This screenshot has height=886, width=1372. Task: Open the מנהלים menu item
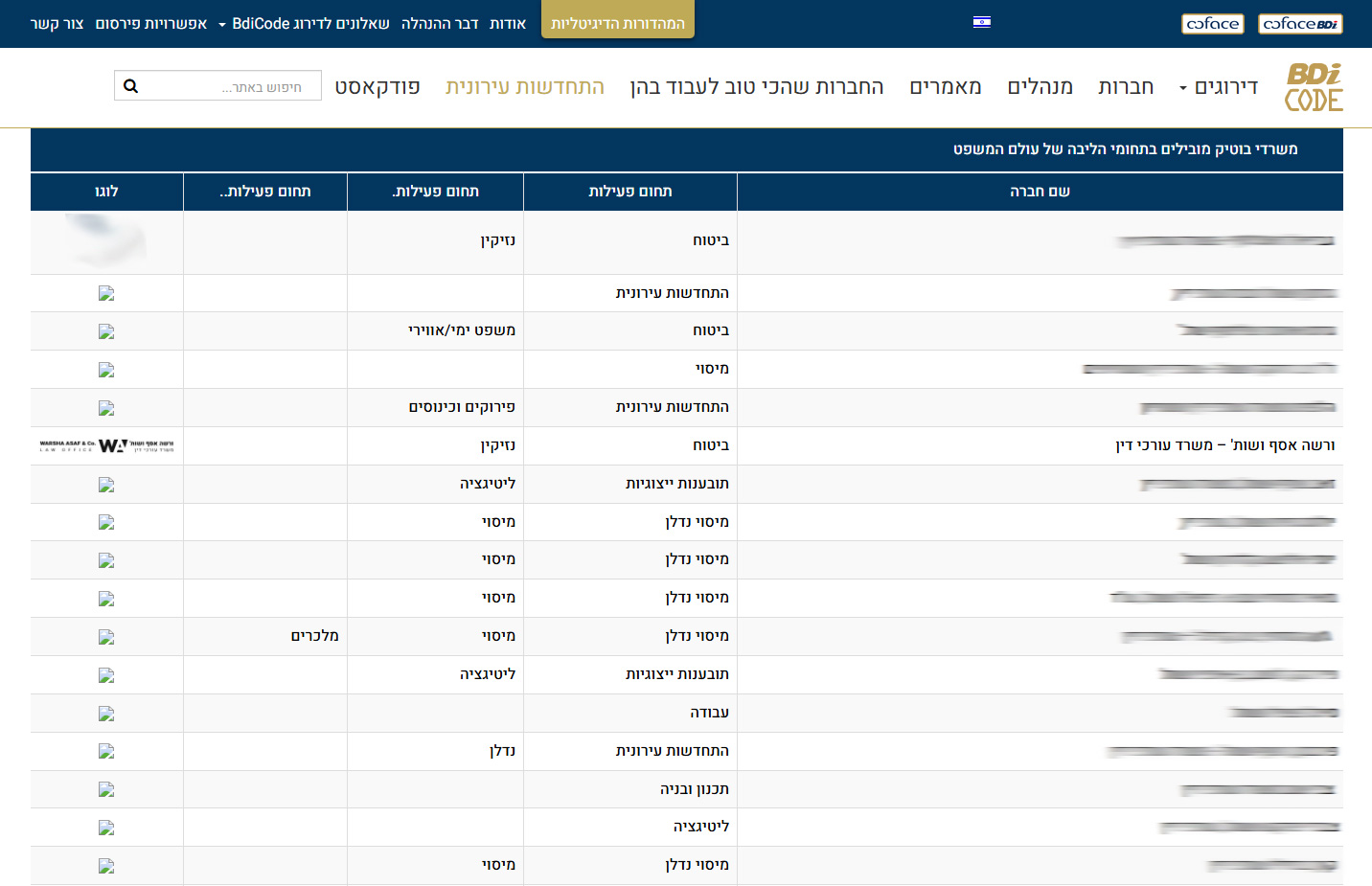click(x=1040, y=87)
